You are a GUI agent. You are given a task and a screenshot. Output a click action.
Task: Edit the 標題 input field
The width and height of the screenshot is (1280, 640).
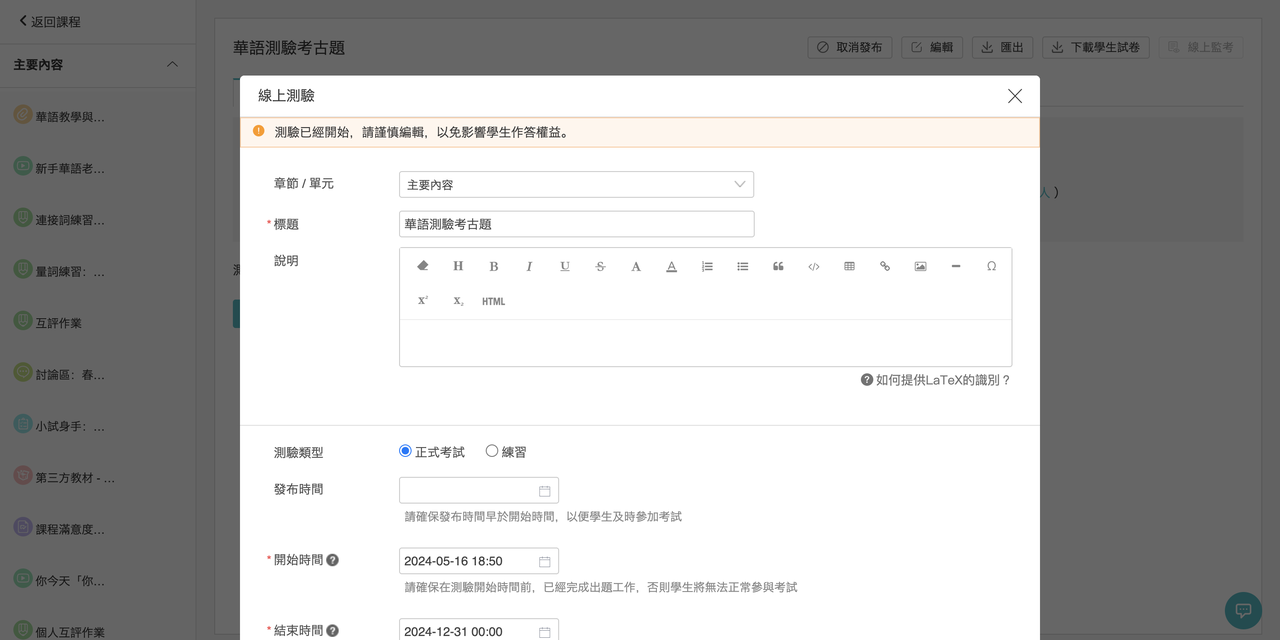click(576, 224)
